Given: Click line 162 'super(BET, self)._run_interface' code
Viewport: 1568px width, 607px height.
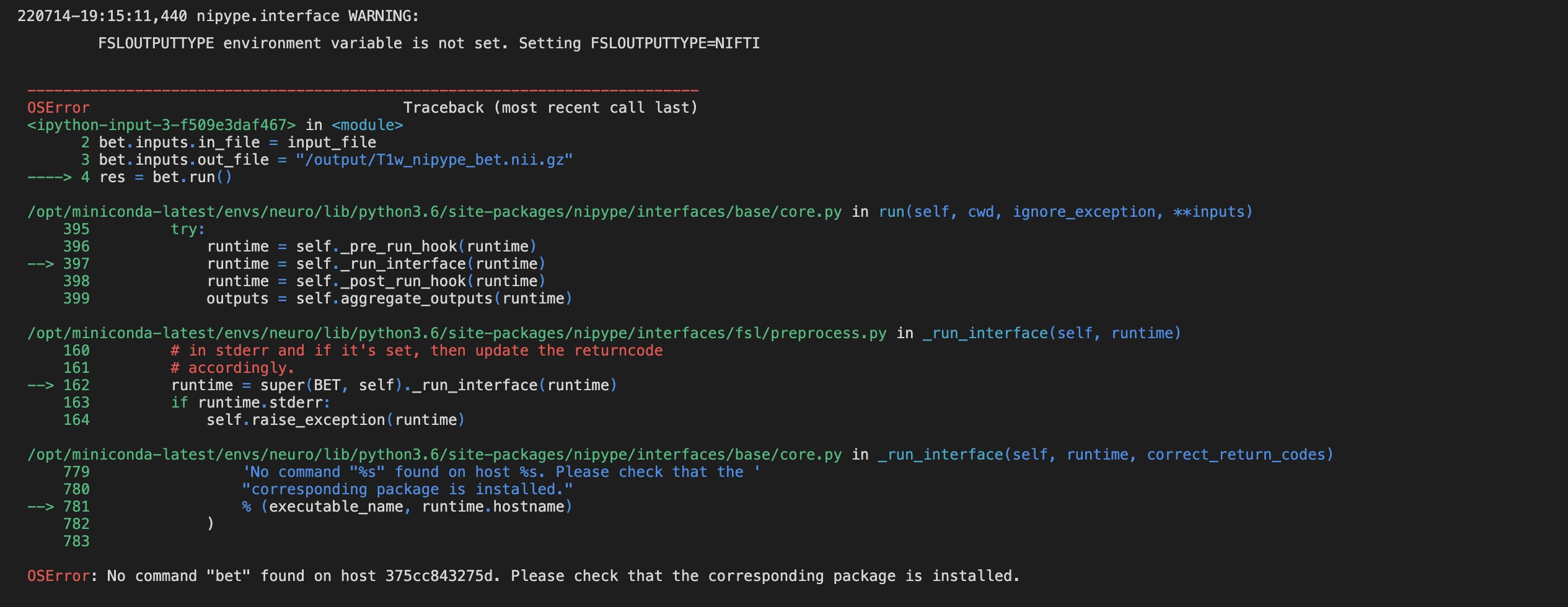Looking at the screenshot, I should (x=394, y=385).
